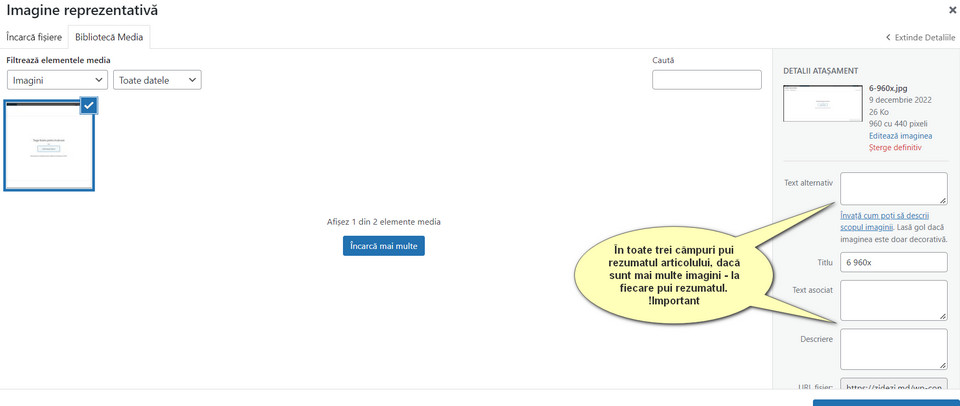Open the Editează imaginea link

[x=900, y=136]
